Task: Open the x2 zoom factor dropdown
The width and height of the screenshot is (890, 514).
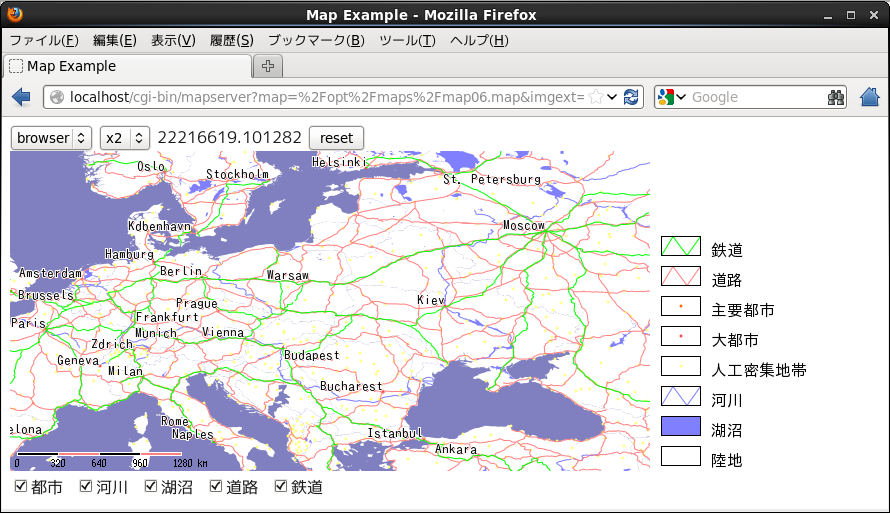Action: click(x=124, y=137)
